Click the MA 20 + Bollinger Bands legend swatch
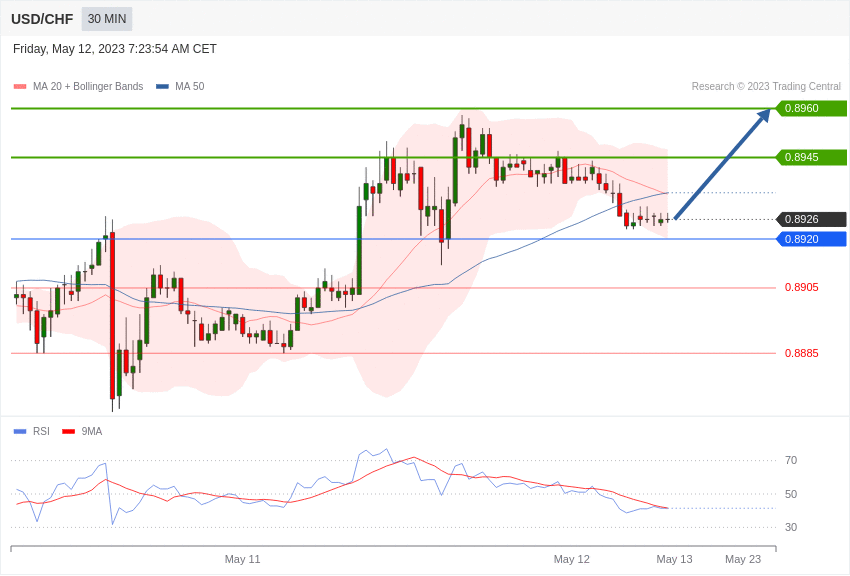The height and width of the screenshot is (576, 850). pos(20,87)
